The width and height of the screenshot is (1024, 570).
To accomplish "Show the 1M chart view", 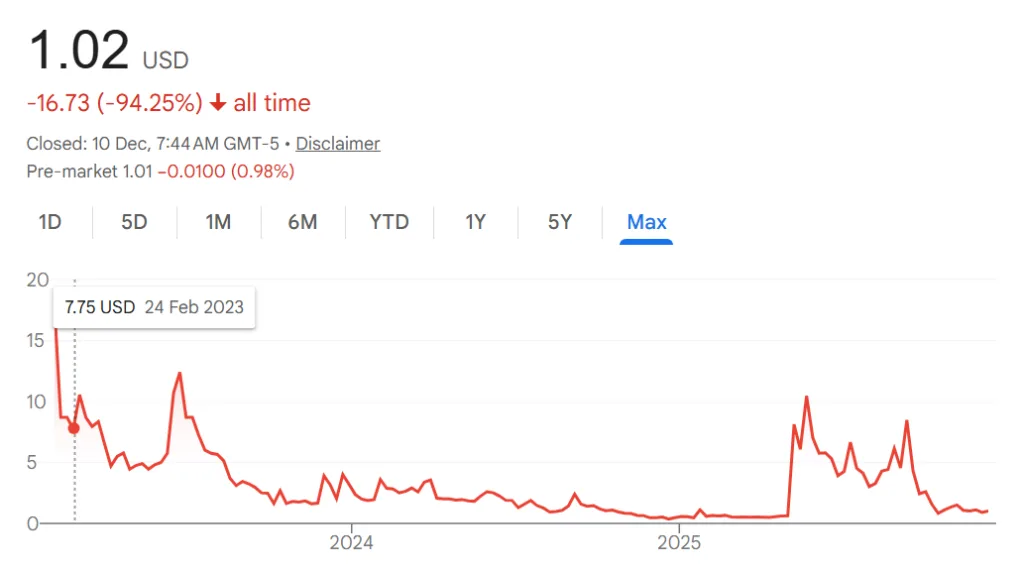I will (x=218, y=222).
